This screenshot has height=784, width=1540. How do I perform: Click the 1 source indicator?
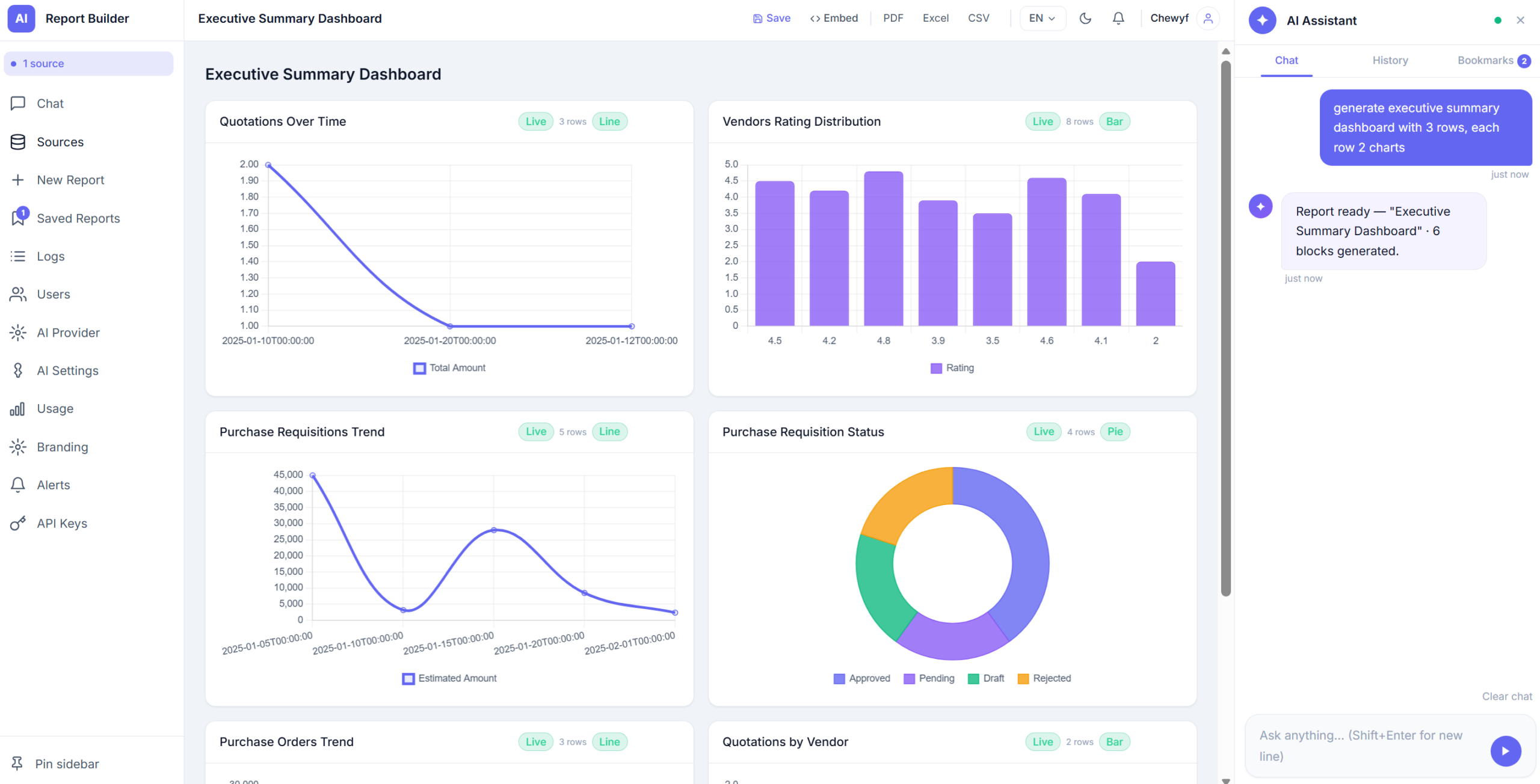pos(88,64)
